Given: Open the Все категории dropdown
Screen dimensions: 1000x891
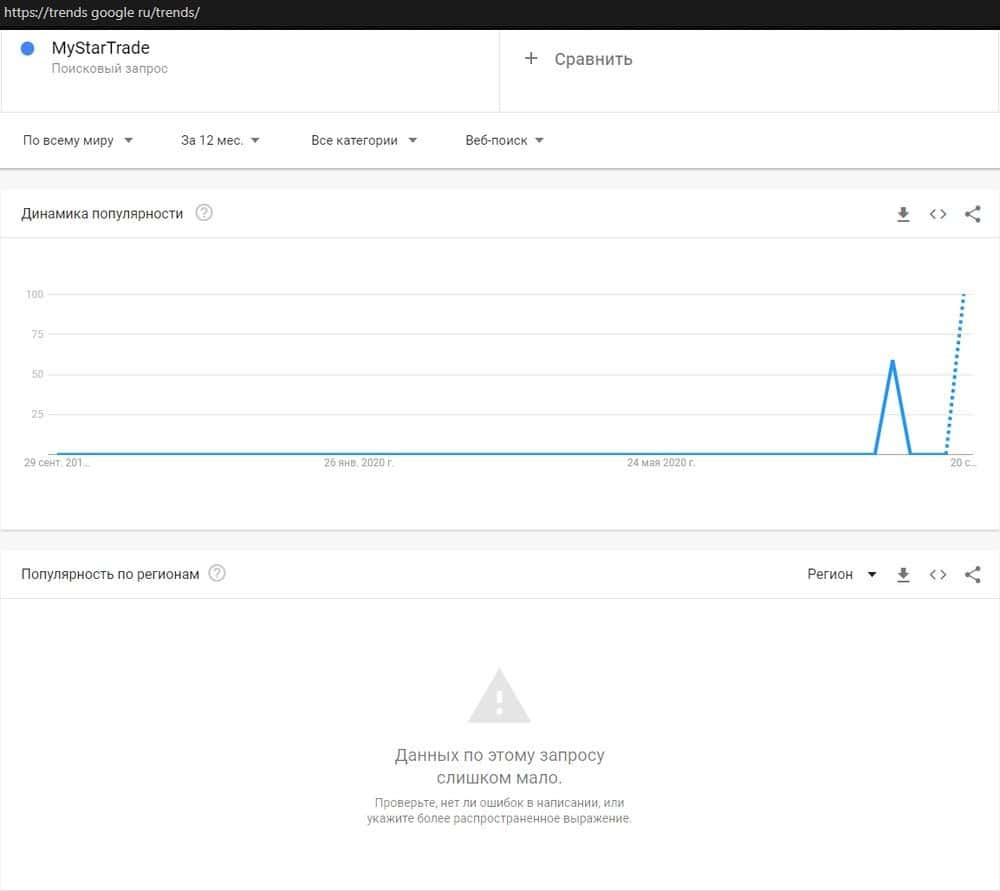Looking at the screenshot, I should tap(364, 140).
